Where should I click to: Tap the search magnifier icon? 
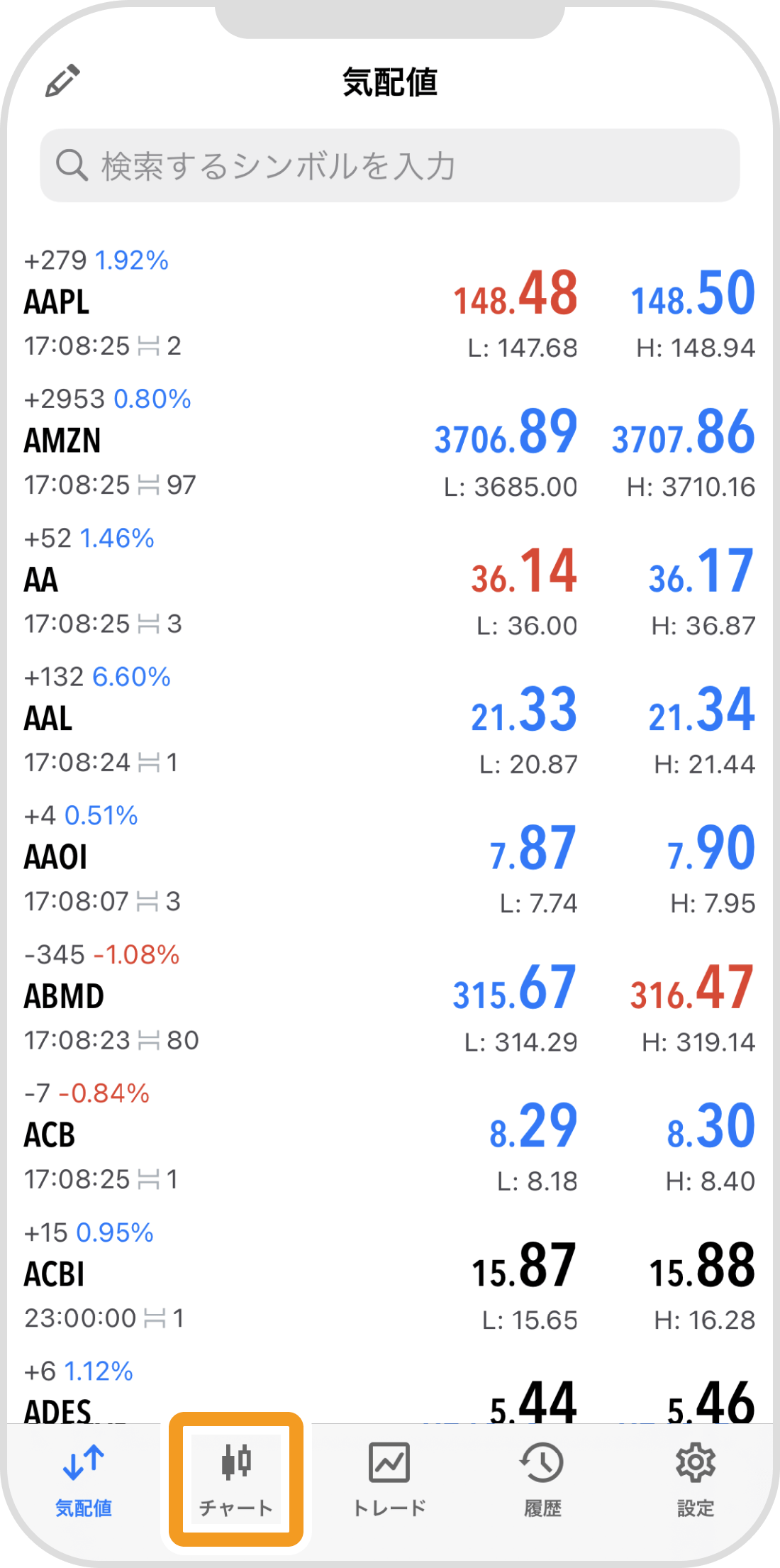[72, 165]
